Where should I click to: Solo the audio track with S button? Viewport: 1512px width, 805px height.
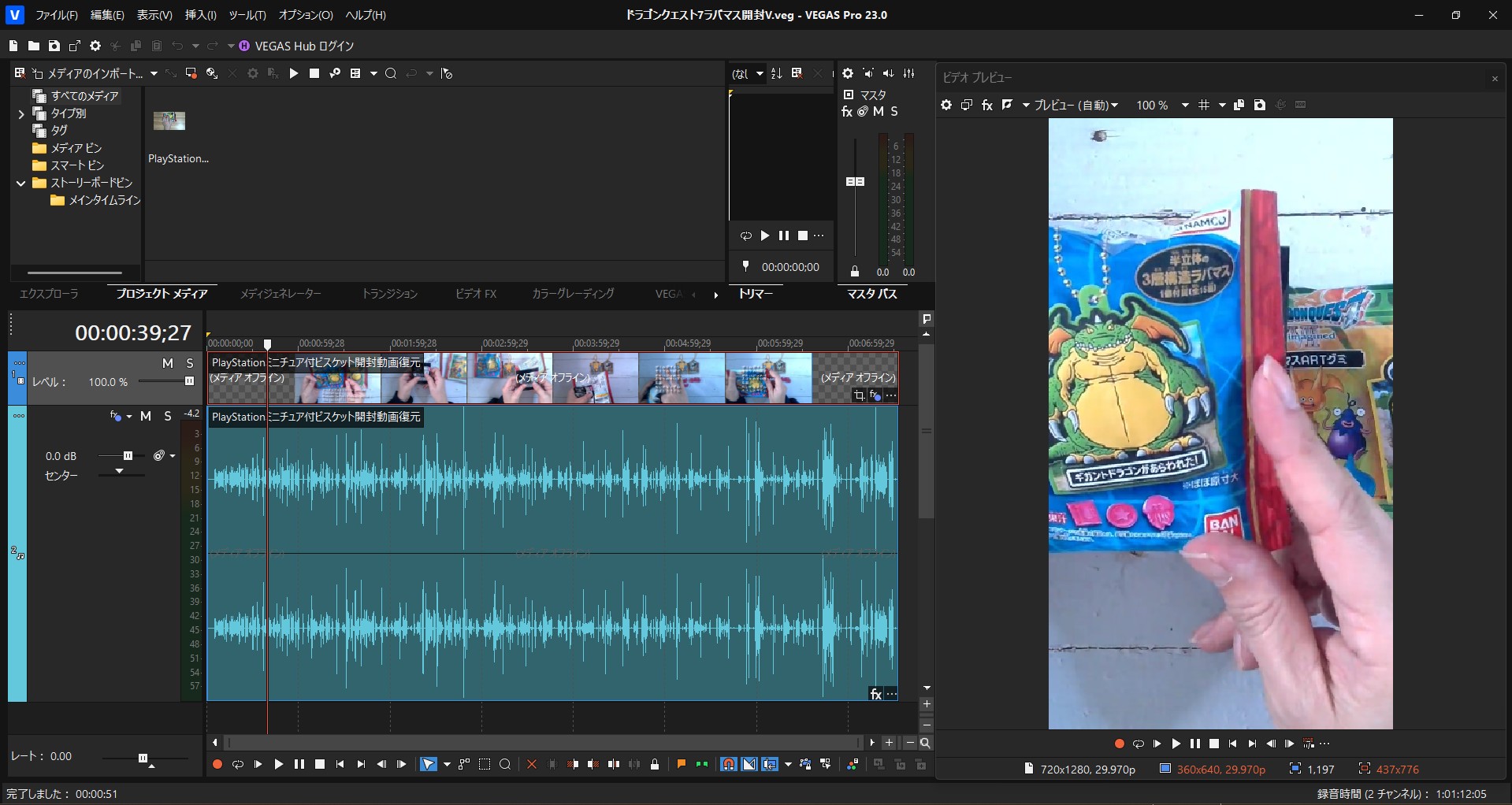coord(168,416)
